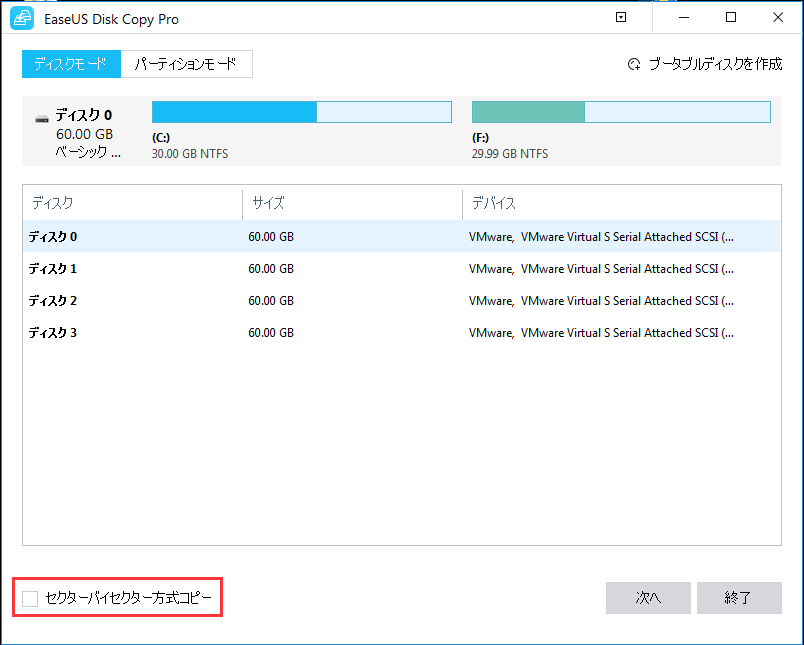Click the ディスク 0 hard drive icon

[x=42, y=118]
